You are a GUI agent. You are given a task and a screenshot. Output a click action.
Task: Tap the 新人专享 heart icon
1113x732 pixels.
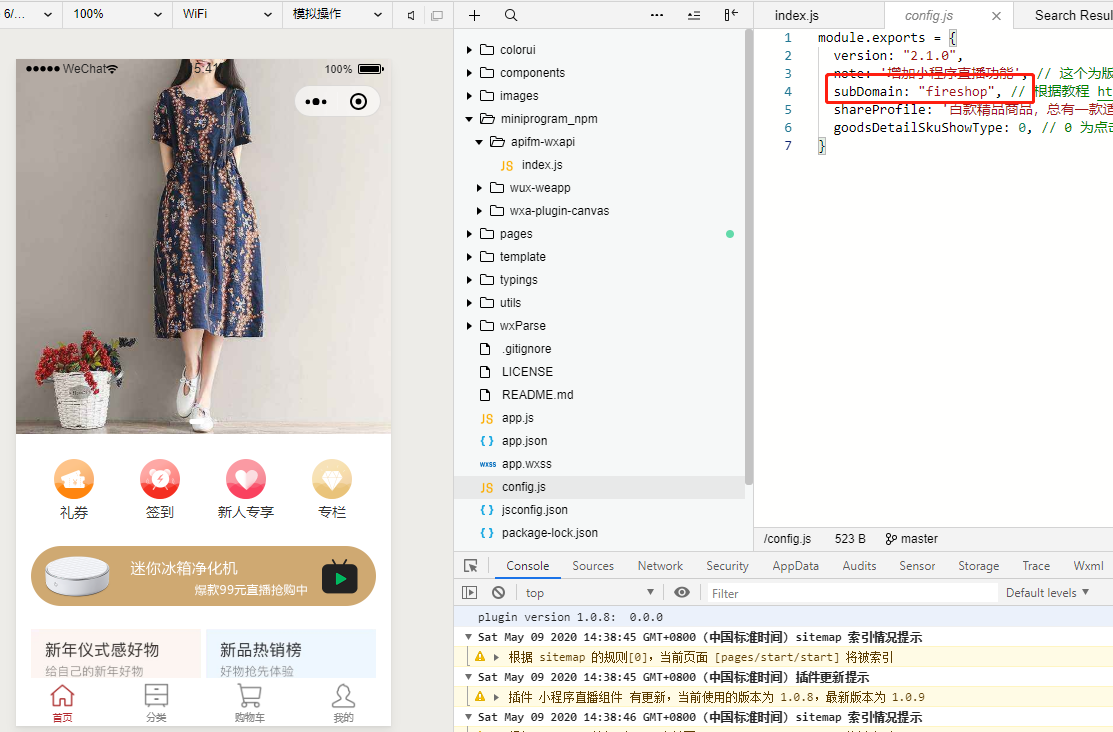point(246,479)
